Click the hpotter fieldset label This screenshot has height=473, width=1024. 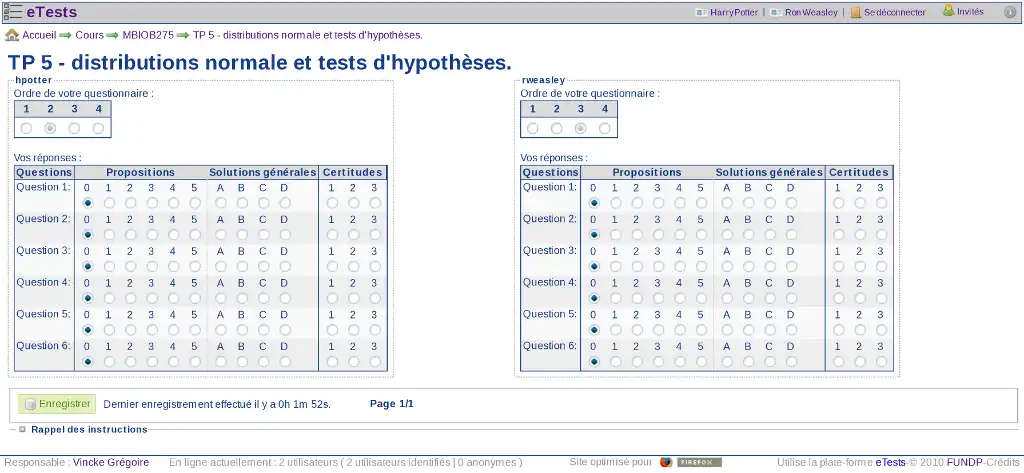point(33,80)
